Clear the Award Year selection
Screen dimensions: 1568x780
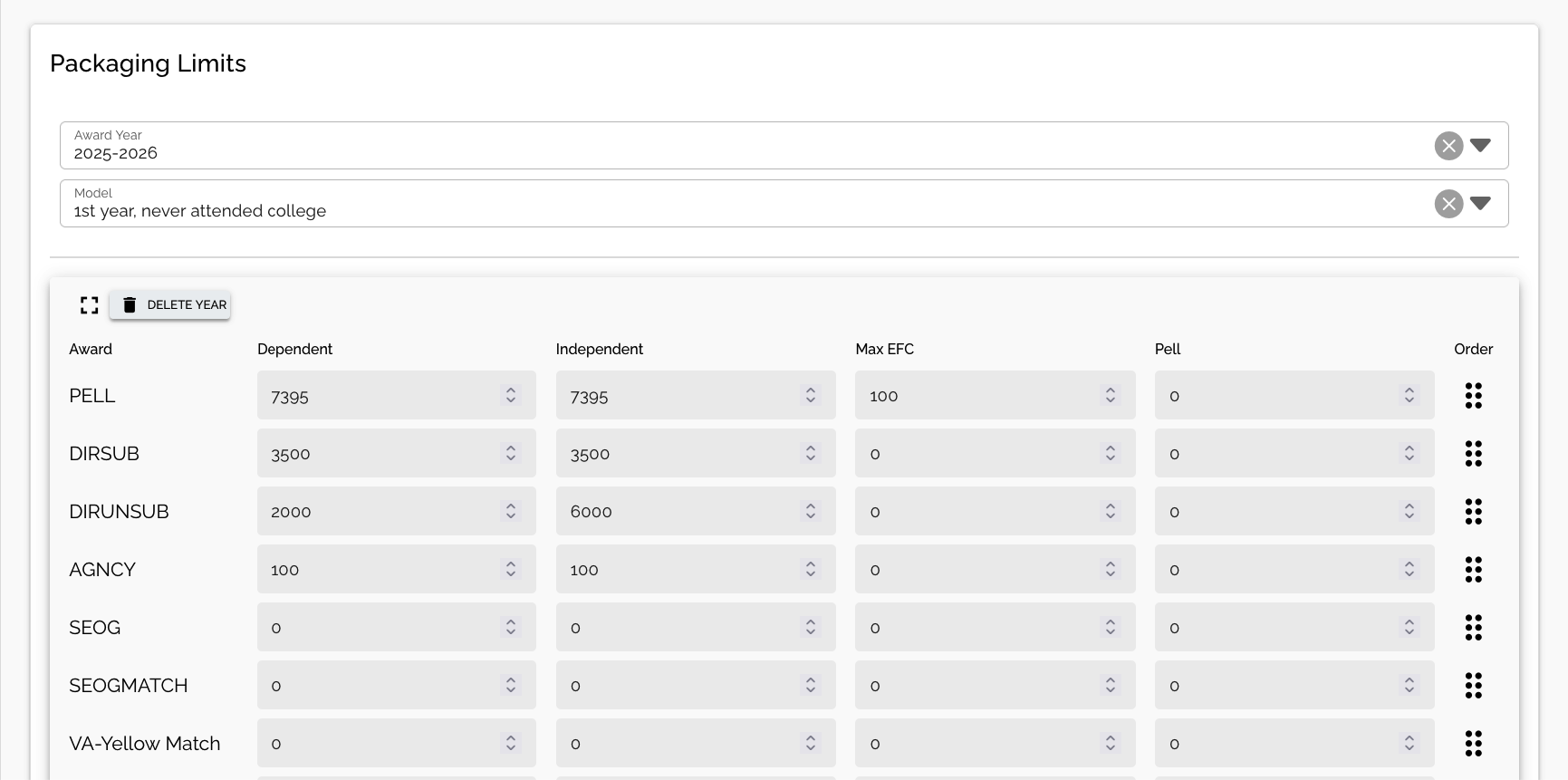1448,146
